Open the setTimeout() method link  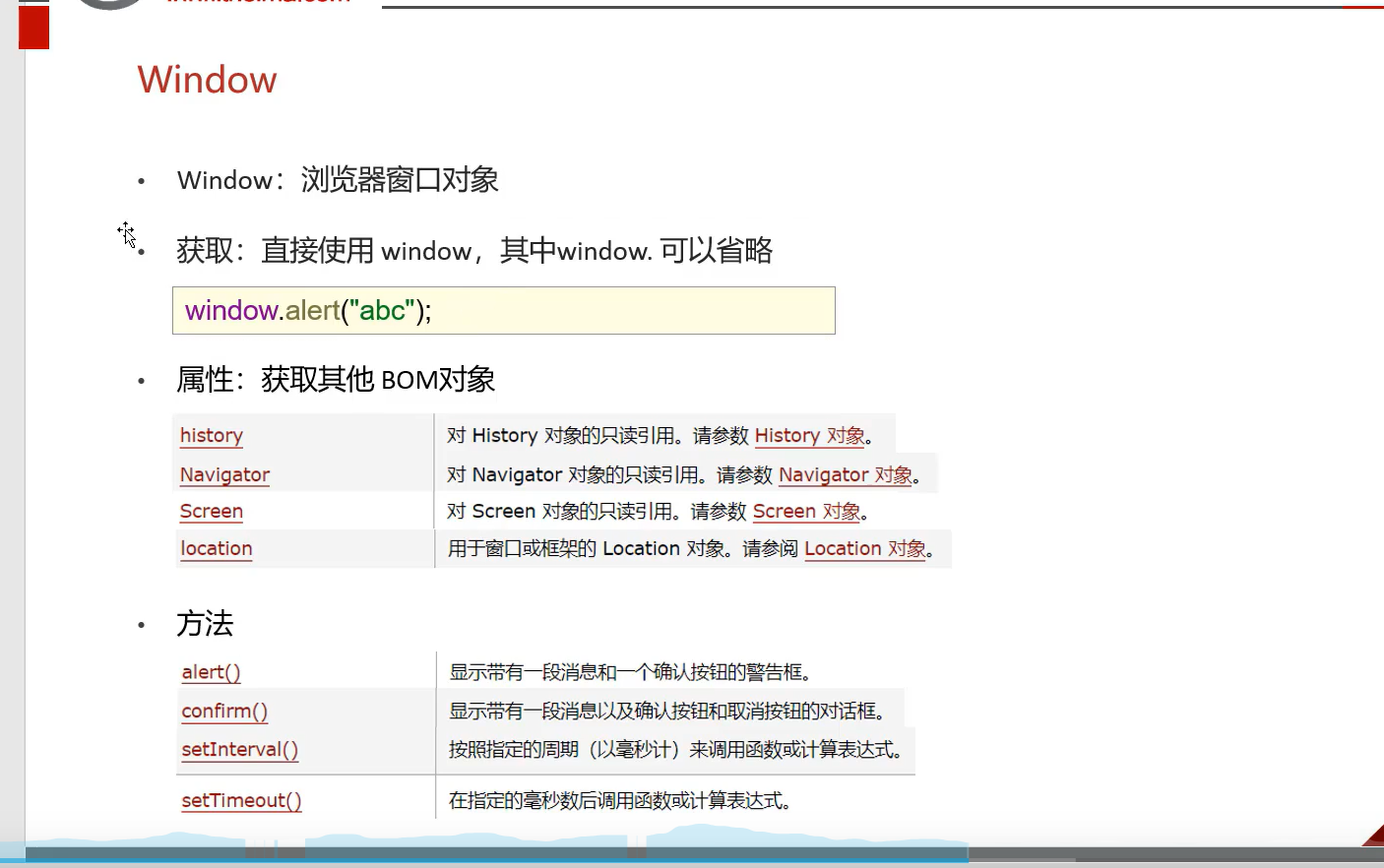coord(241,800)
